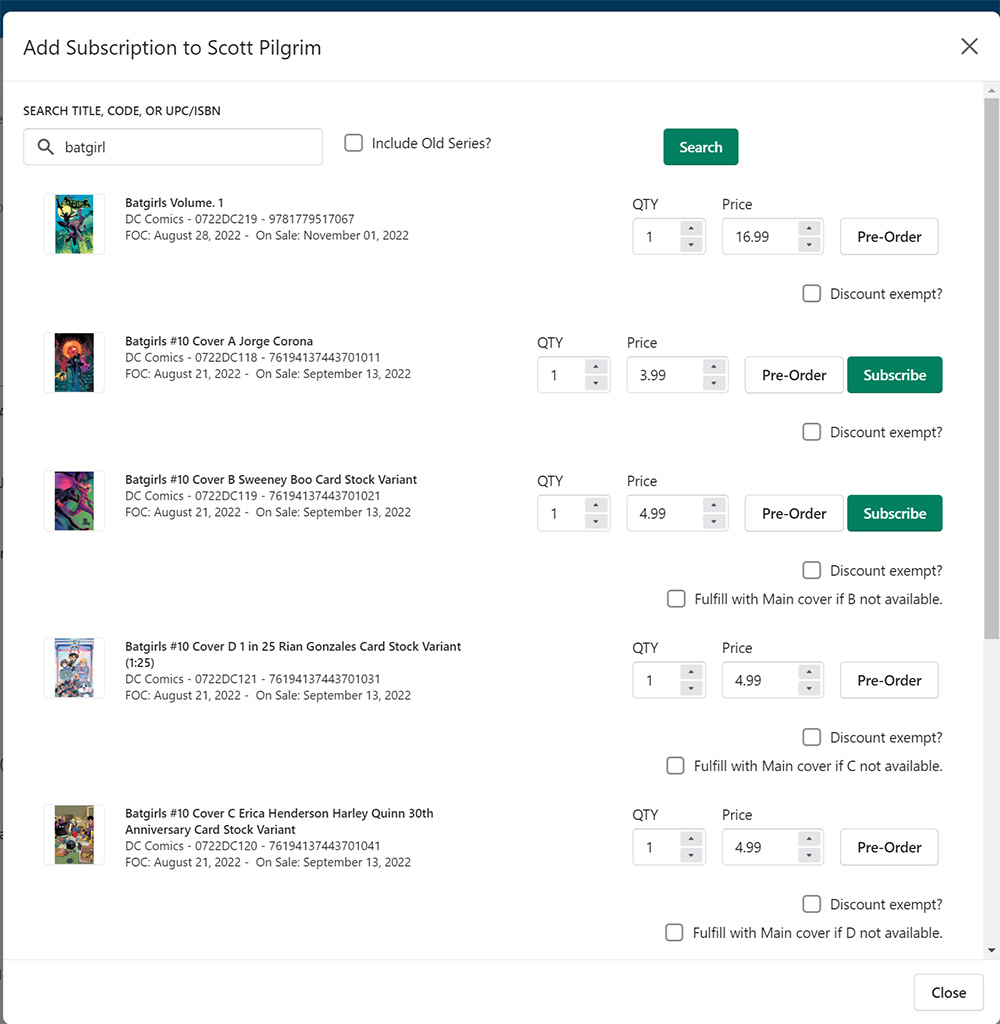1000x1024 pixels.
Task: Decrease QTY for Cover A Jorge Corona
Action: coord(596,383)
